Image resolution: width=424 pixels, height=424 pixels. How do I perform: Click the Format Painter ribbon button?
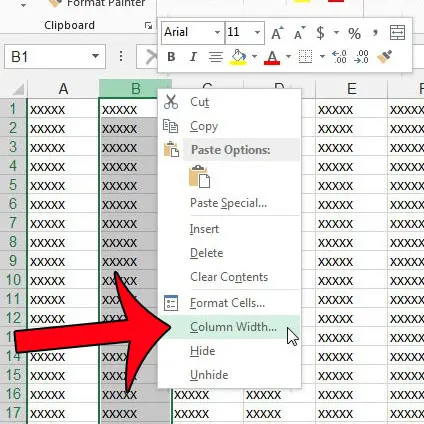(97, 4)
